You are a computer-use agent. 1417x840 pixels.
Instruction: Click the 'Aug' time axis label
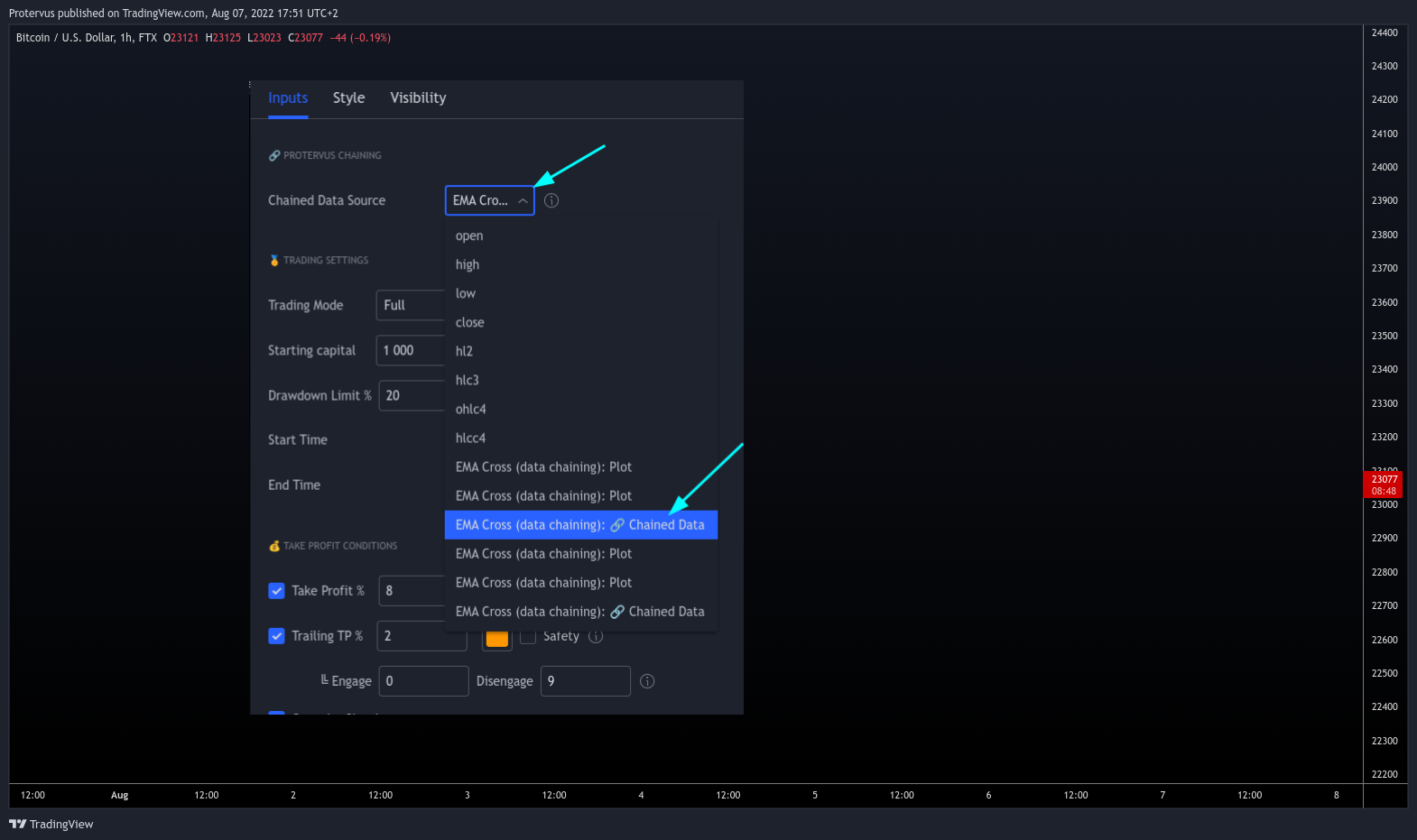(120, 795)
